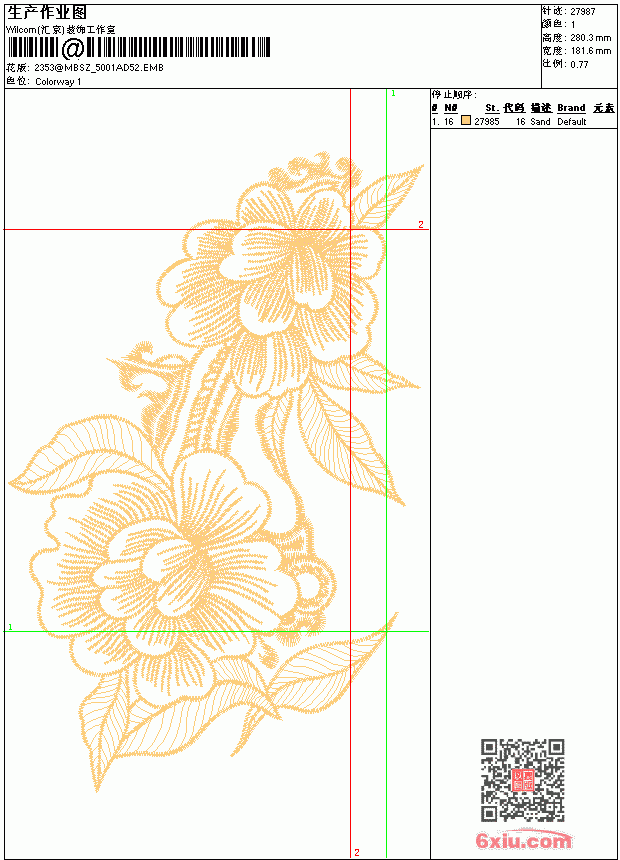The width and height of the screenshot is (620, 860).
Task: Click the N# column header
Action: click(450, 108)
